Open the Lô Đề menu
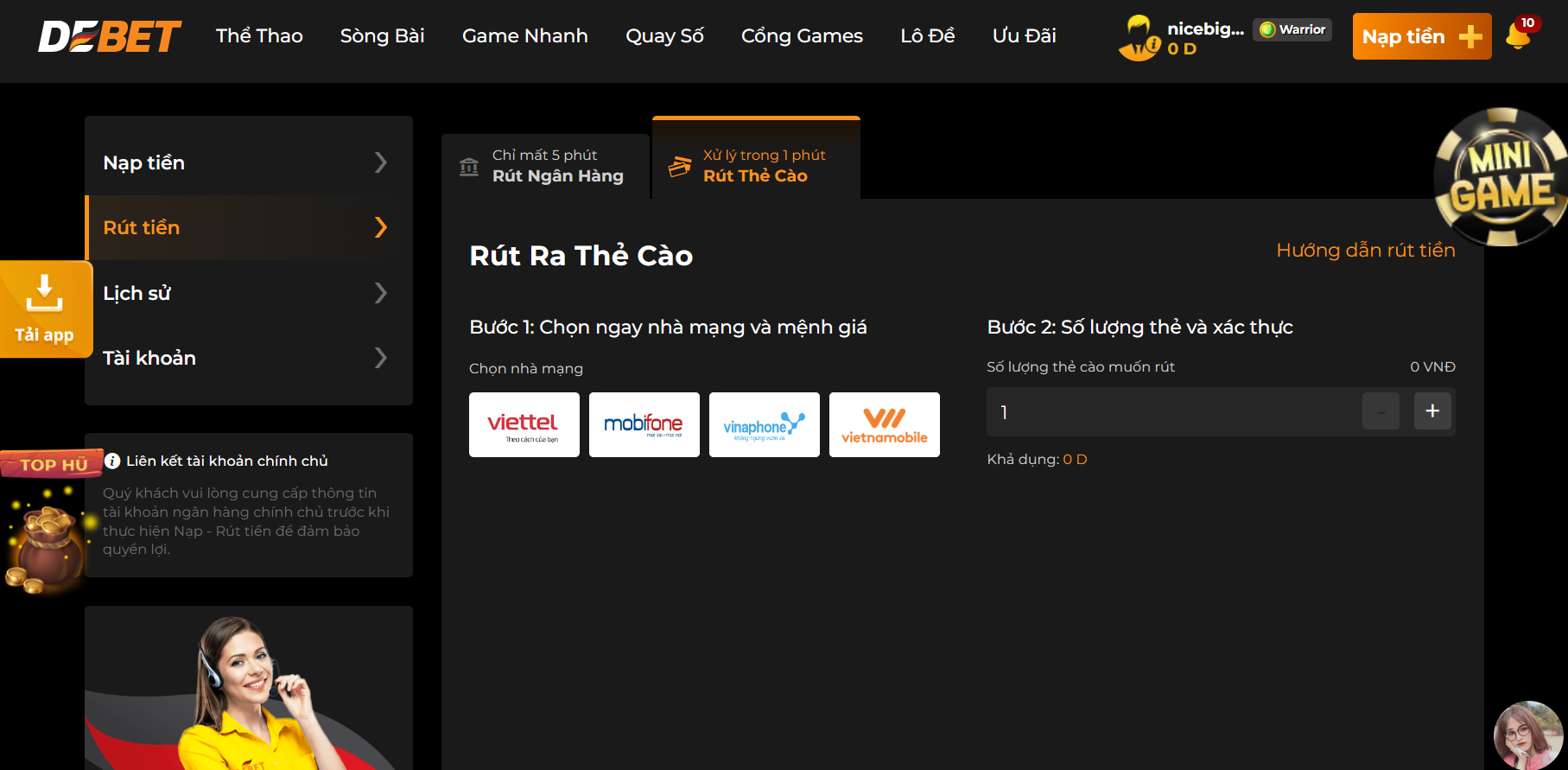The width and height of the screenshot is (1568, 770). coord(928,35)
